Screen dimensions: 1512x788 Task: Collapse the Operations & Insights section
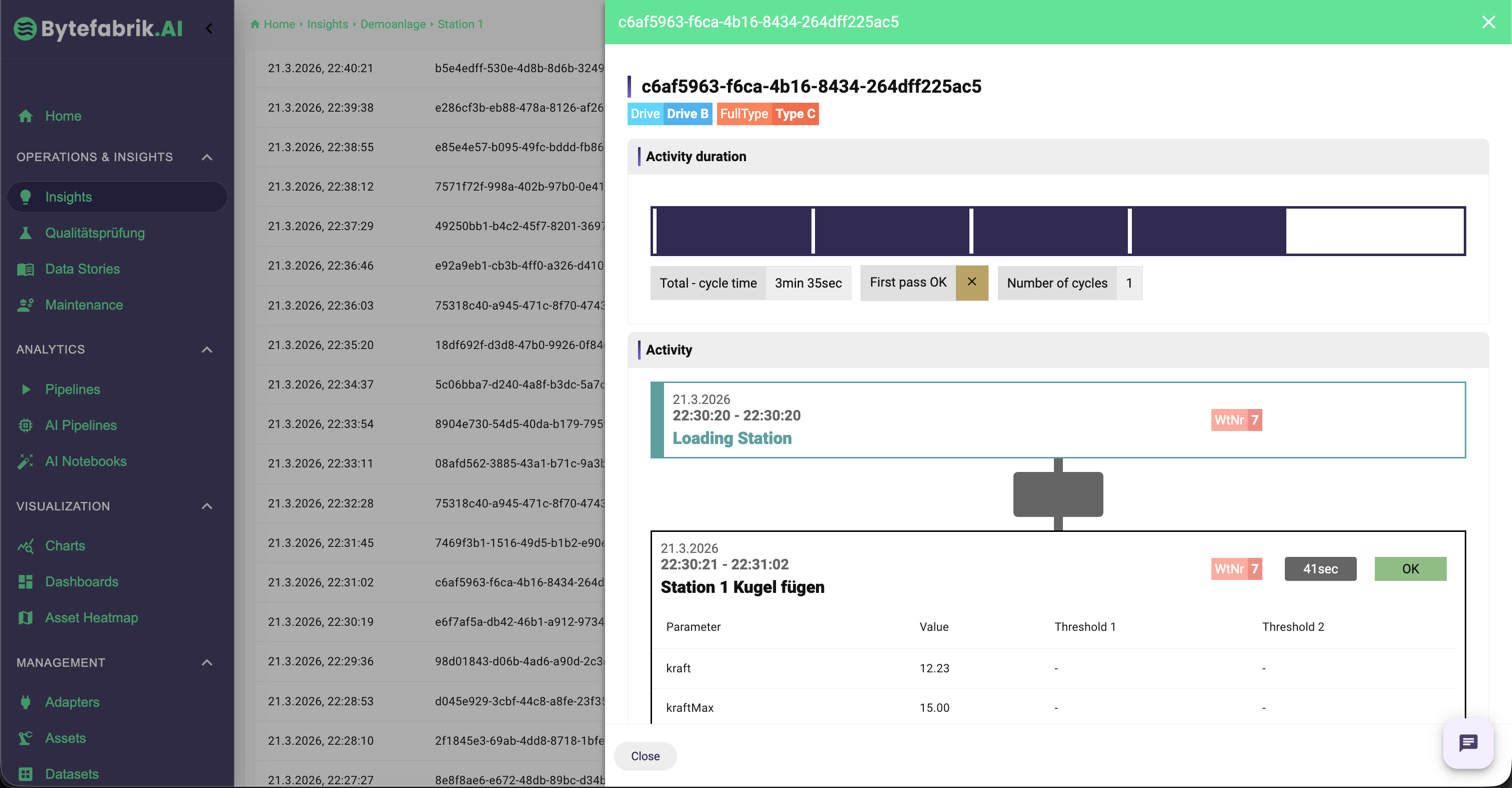tap(207, 157)
